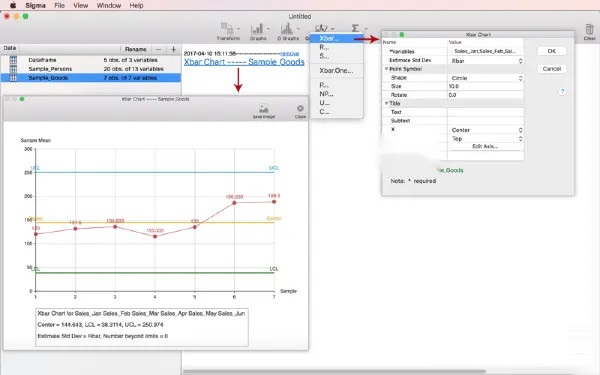Select the Sample_Persons data row
The image size is (600, 375).
91,69
